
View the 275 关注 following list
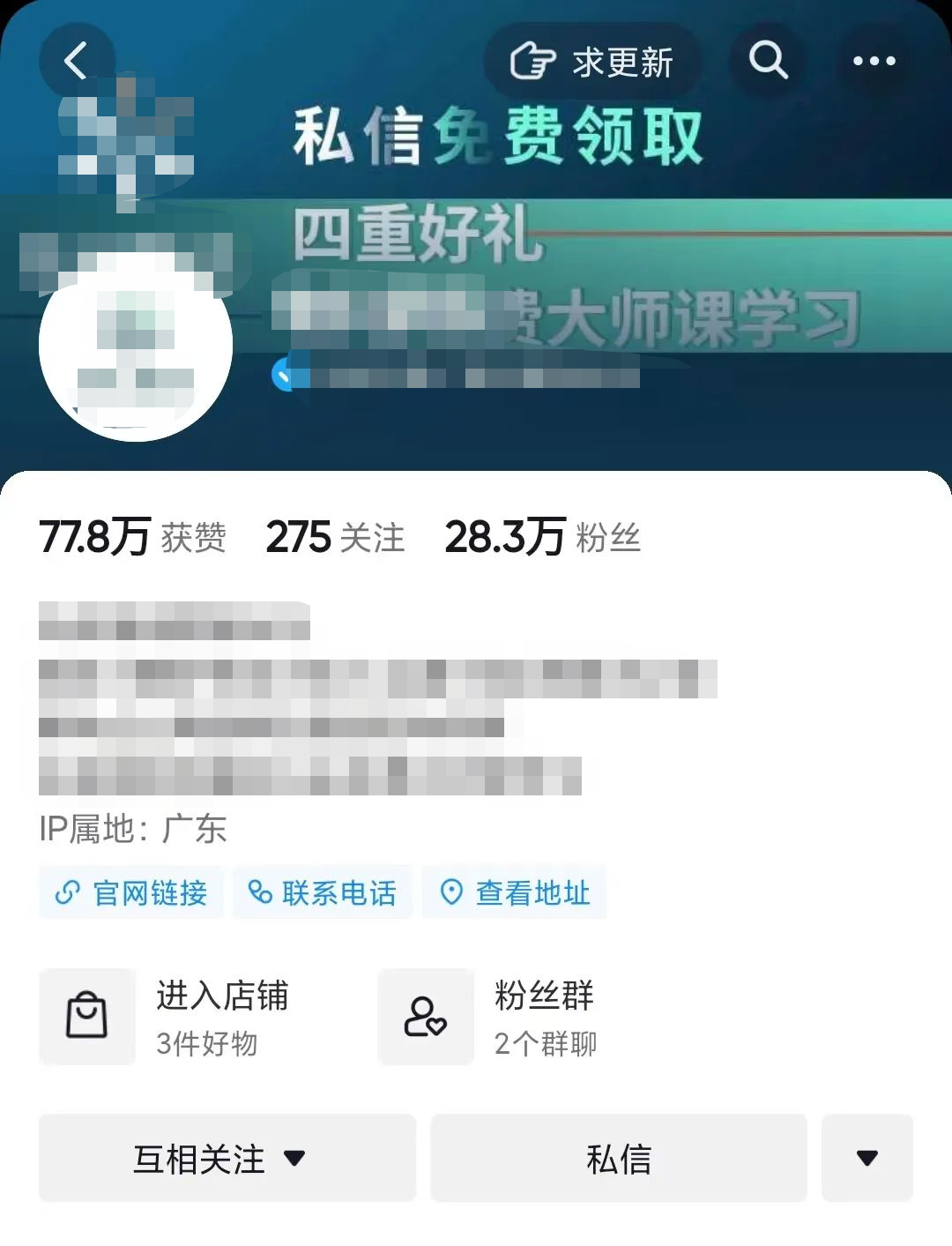(336, 537)
